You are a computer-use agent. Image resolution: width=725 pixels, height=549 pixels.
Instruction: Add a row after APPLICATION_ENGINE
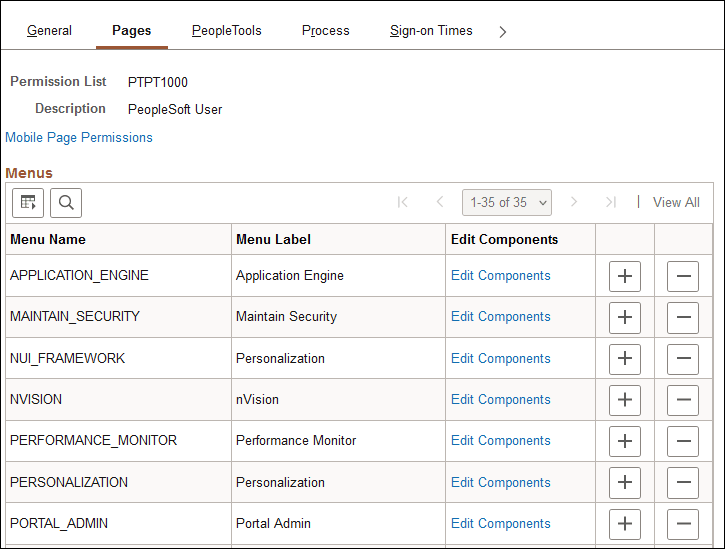[625, 276]
